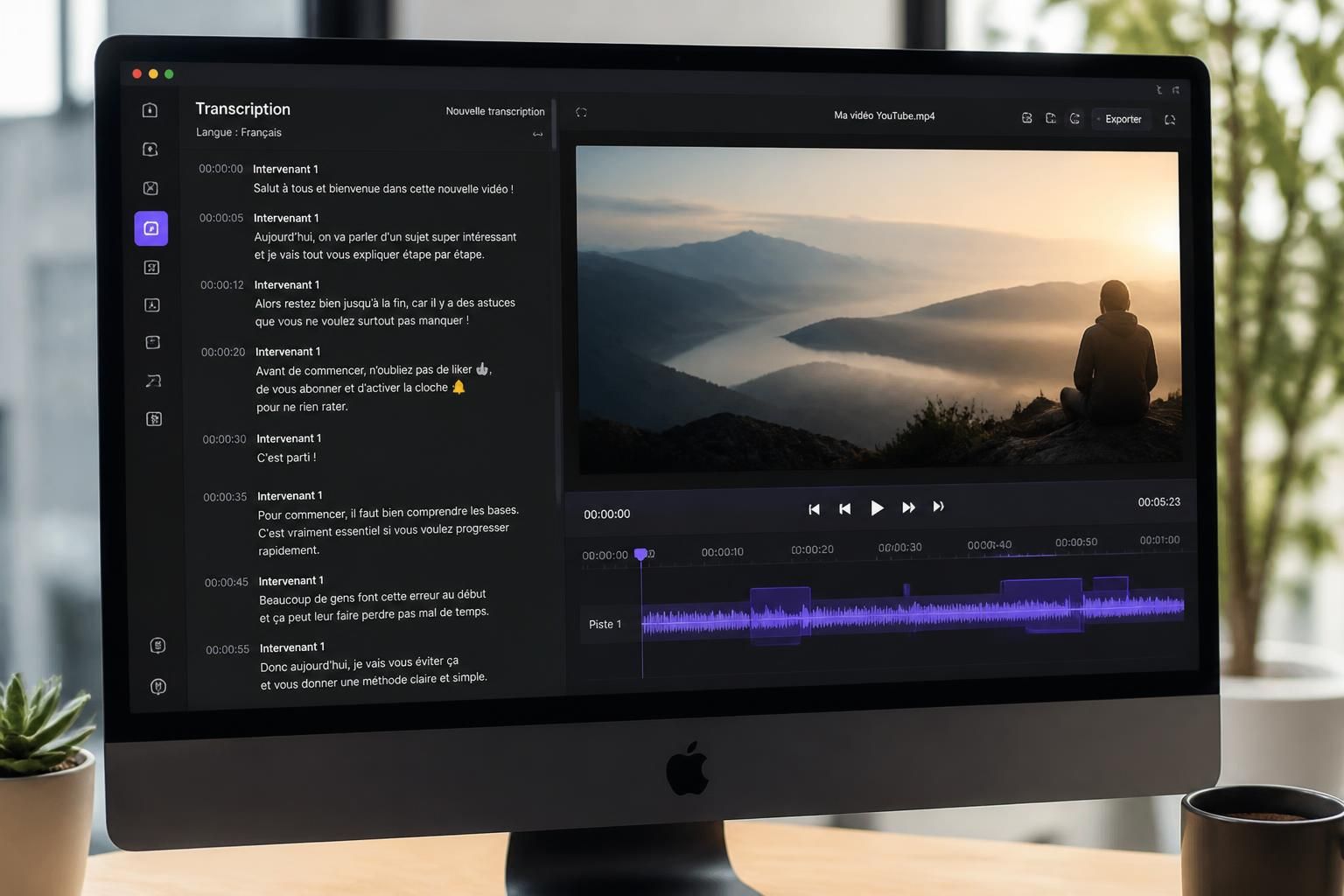Click the 00:00:10 mark on the timeline ruler
Image resolution: width=1344 pixels, height=896 pixels.
(722, 552)
